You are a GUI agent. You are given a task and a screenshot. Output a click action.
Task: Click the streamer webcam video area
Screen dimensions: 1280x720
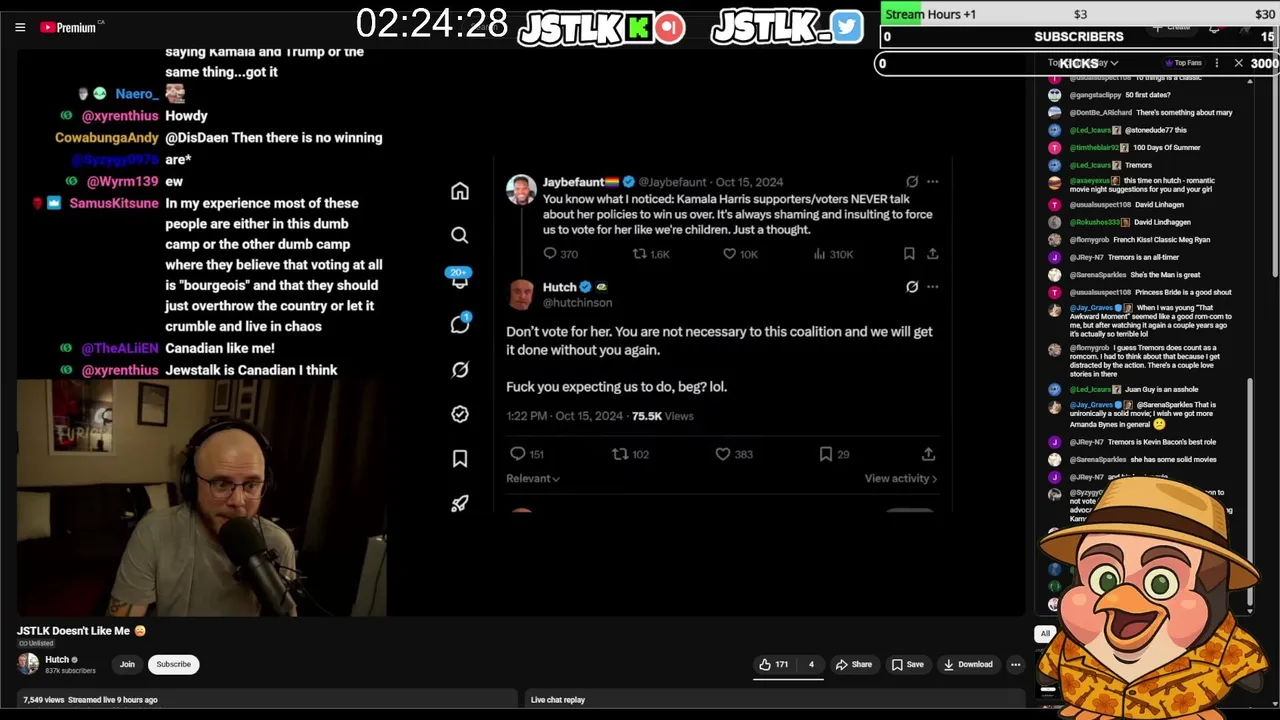tap(201, 497)
